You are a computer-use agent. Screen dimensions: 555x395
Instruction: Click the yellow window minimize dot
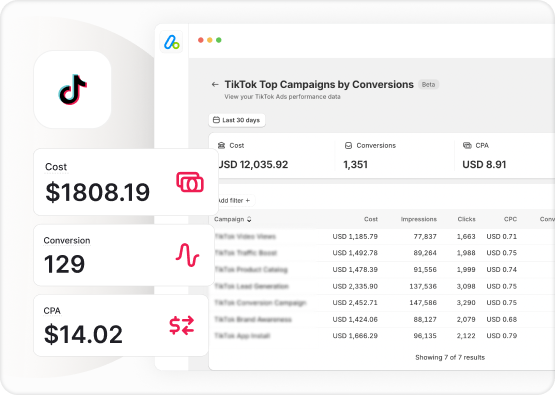coord(210,40)
